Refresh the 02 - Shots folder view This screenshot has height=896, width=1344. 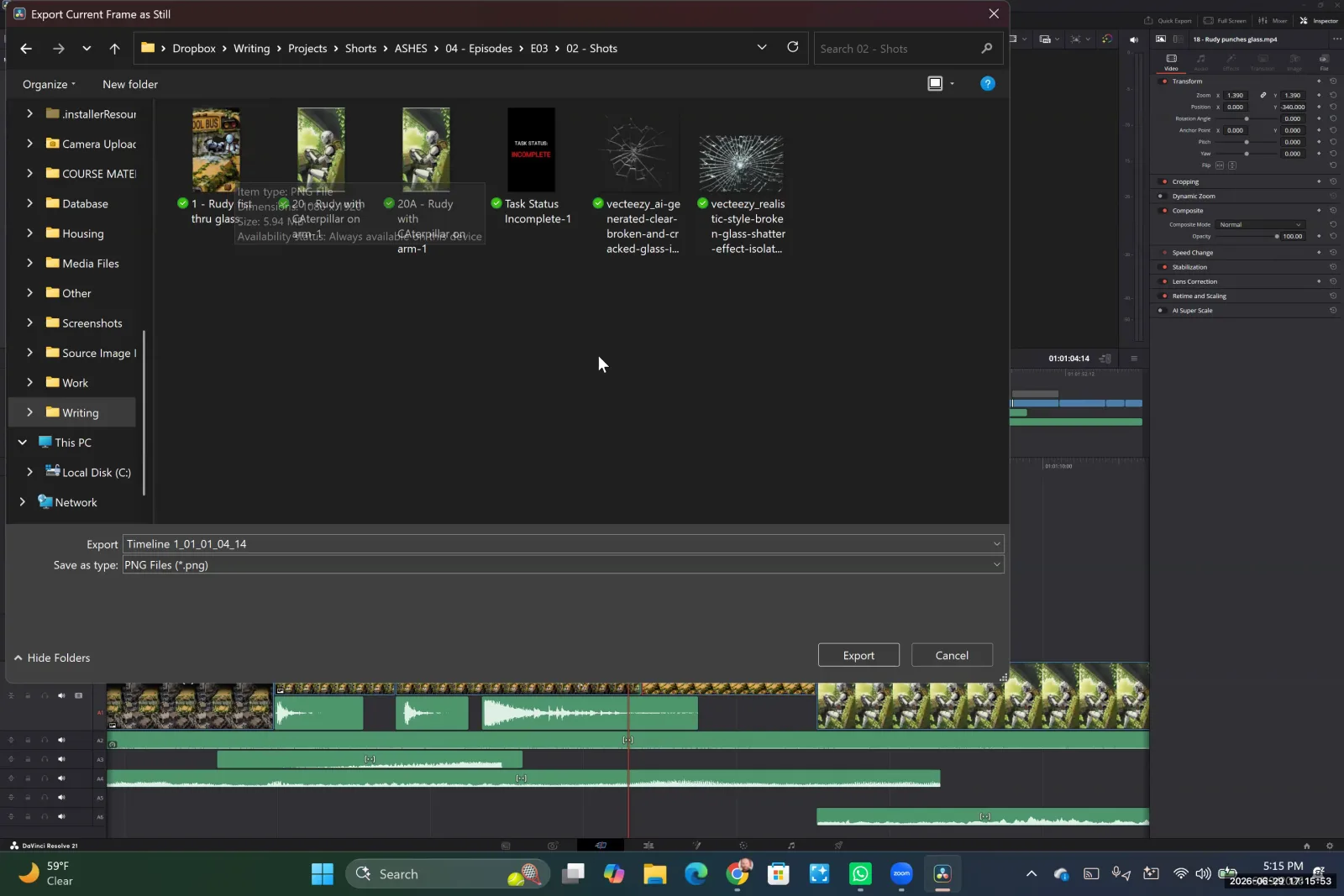coord(792,47)
